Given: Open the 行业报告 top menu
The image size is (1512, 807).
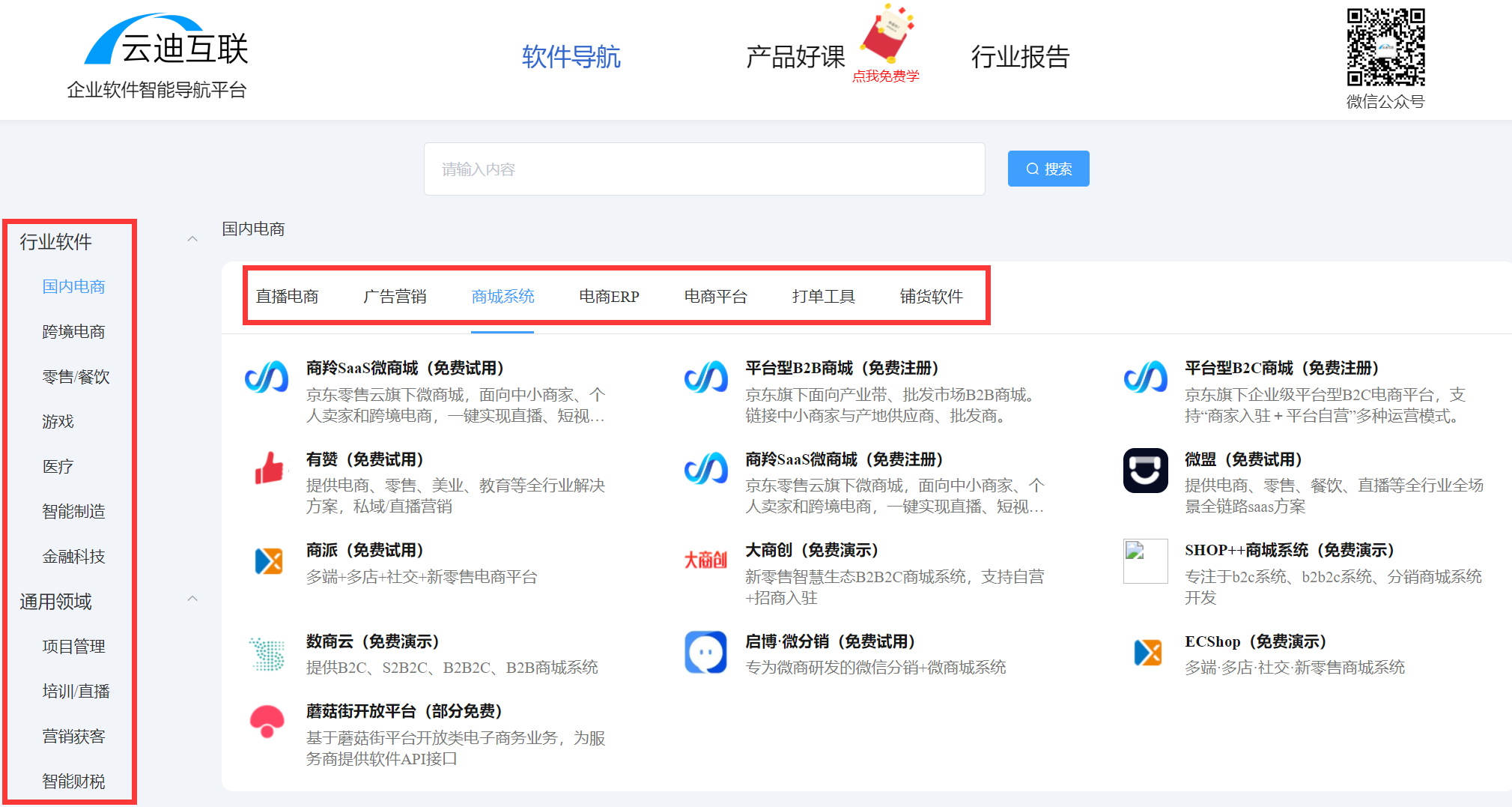Looking at the screenshot, I should [x=1020, y=57].
